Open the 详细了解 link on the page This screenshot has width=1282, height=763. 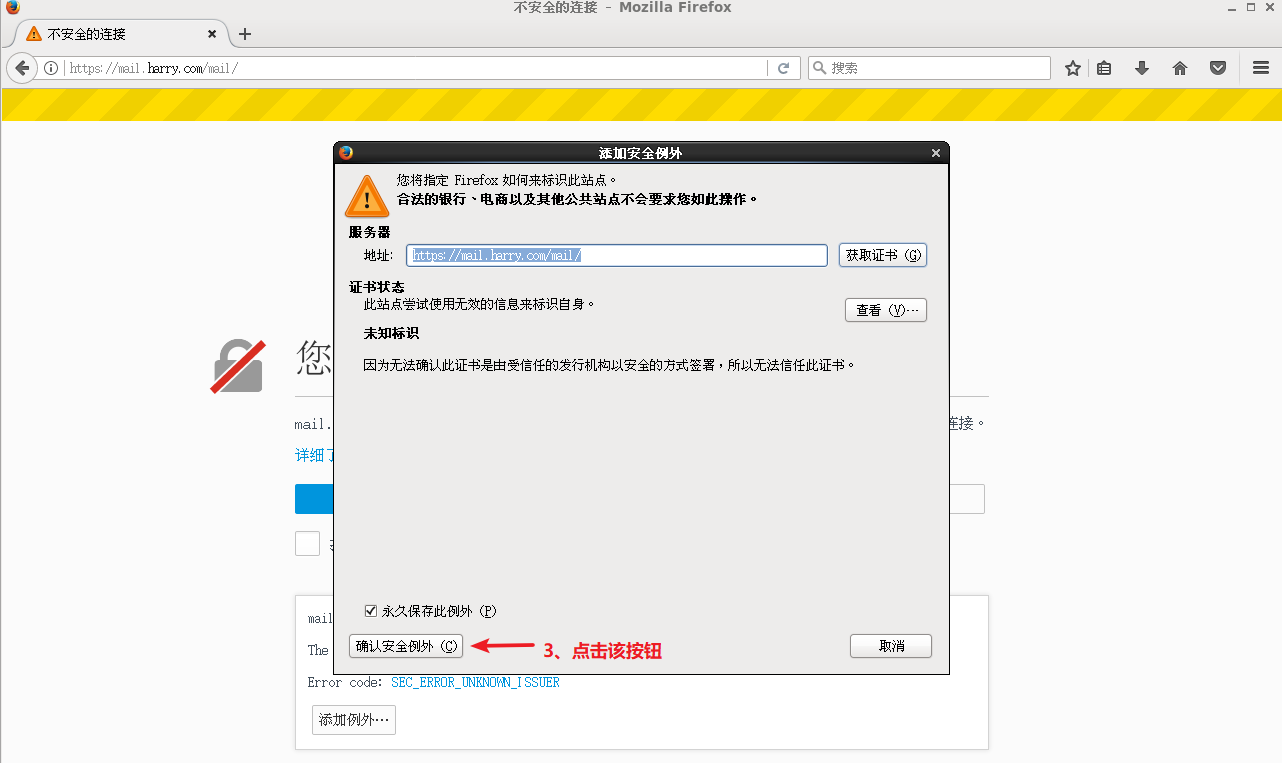(313, 455)
